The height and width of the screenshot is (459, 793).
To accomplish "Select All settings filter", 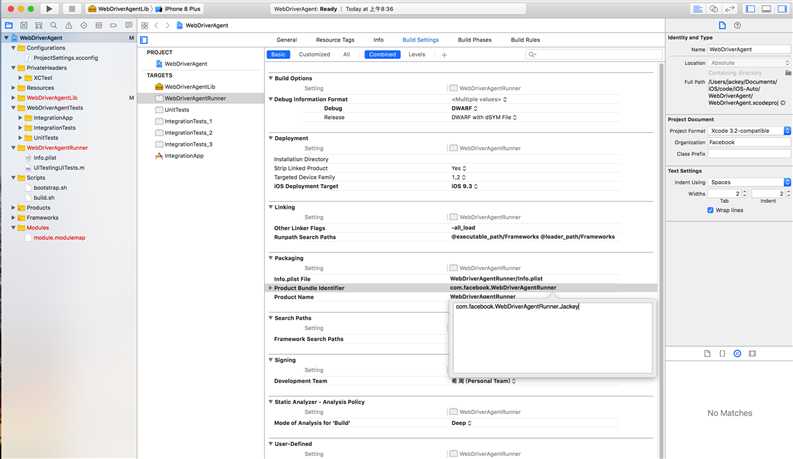I will pos(346,55).
